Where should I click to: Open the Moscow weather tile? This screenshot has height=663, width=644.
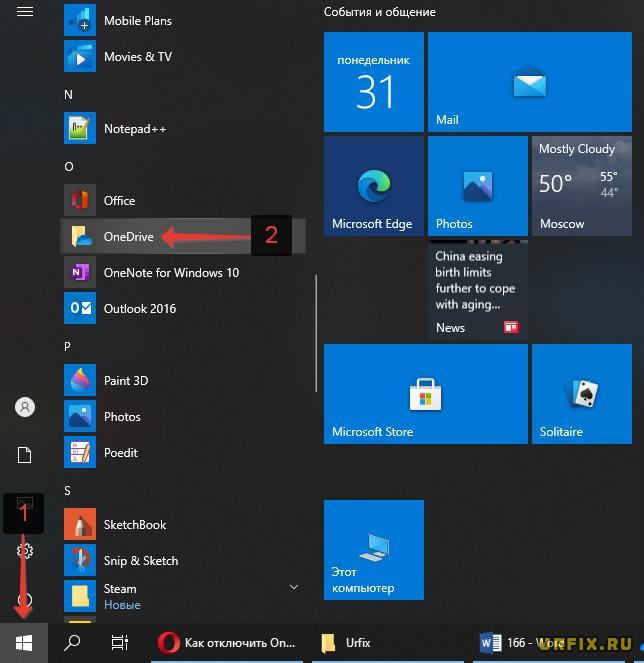click(582, 186)
